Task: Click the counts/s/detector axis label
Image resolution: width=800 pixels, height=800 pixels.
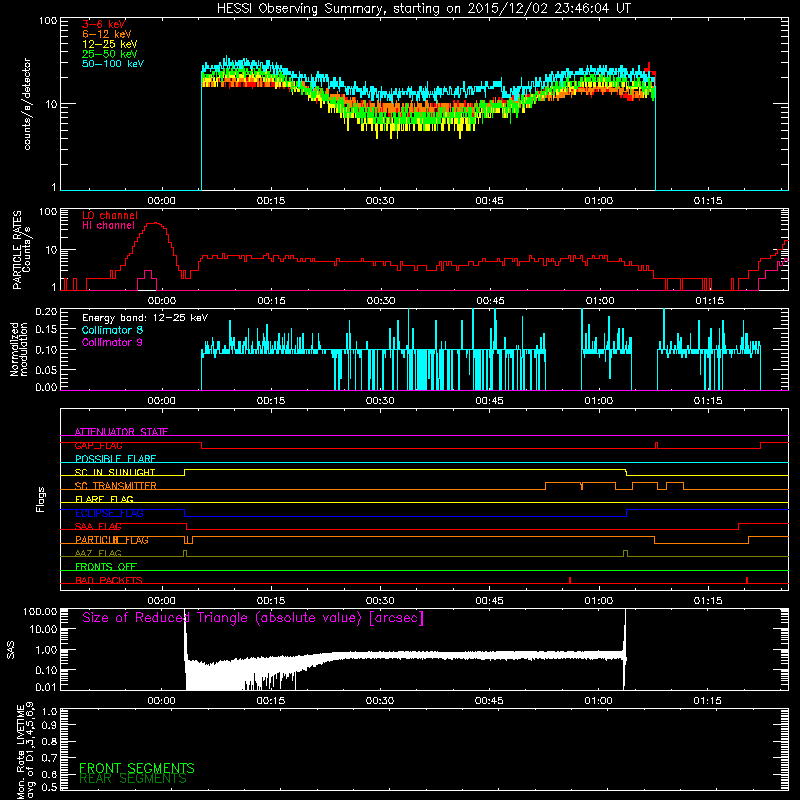Action: (27, 104)
